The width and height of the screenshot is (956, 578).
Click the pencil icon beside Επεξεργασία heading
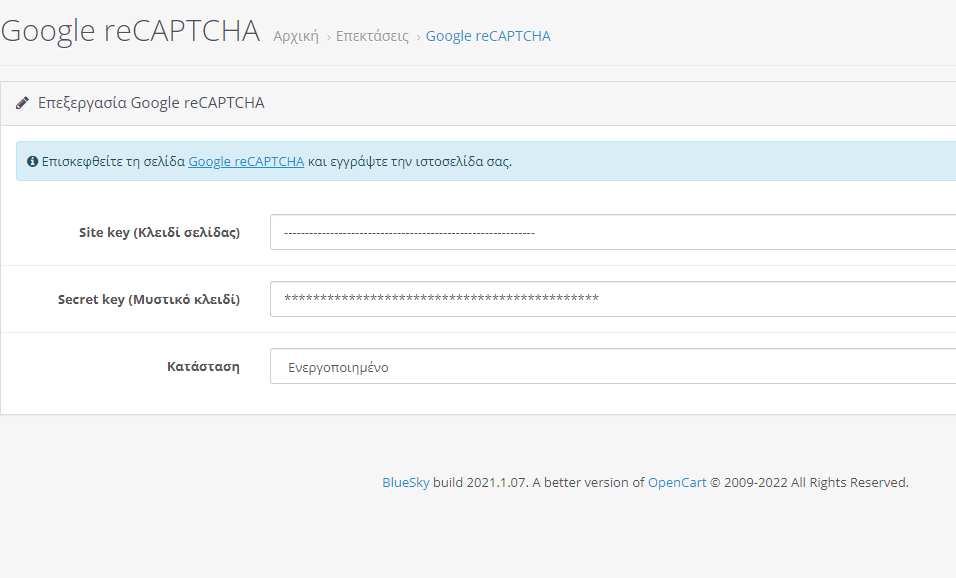[x=23, y=102]
